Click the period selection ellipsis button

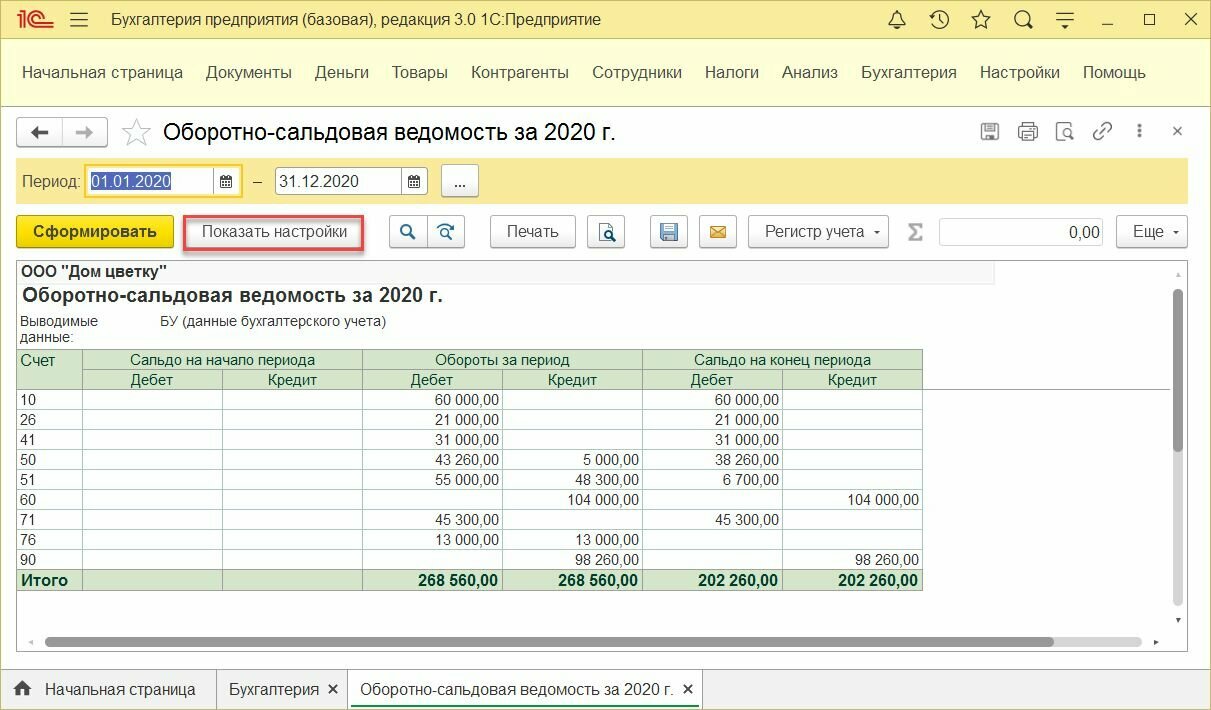(460, 182)
